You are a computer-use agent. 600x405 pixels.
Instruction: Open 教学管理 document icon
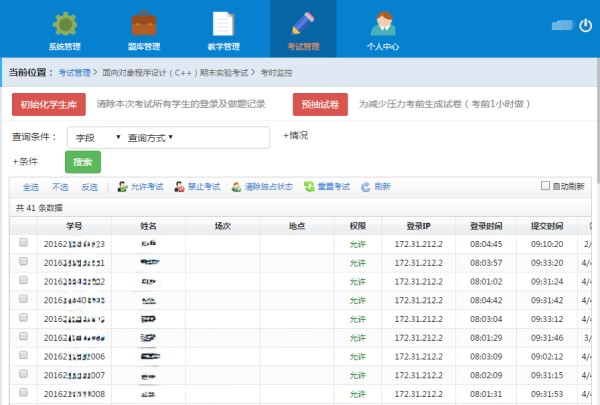point(223,23)
